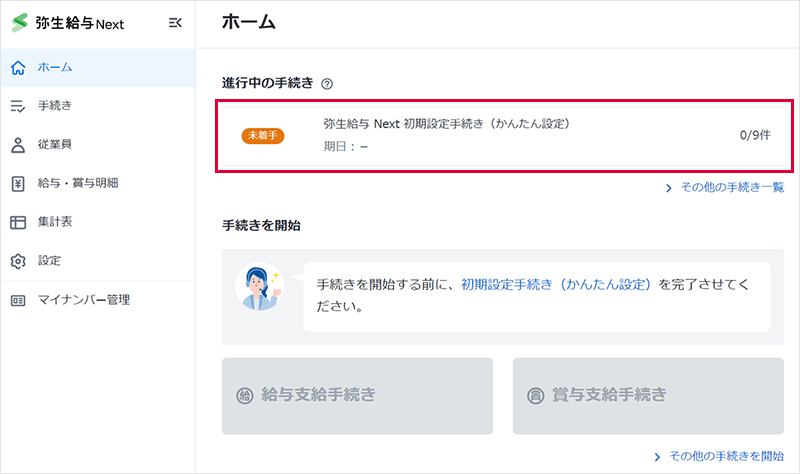This screenshot has width=800, height=474.
Task: Click the 進行中の手続き section heading
Action: pos(267,83)
